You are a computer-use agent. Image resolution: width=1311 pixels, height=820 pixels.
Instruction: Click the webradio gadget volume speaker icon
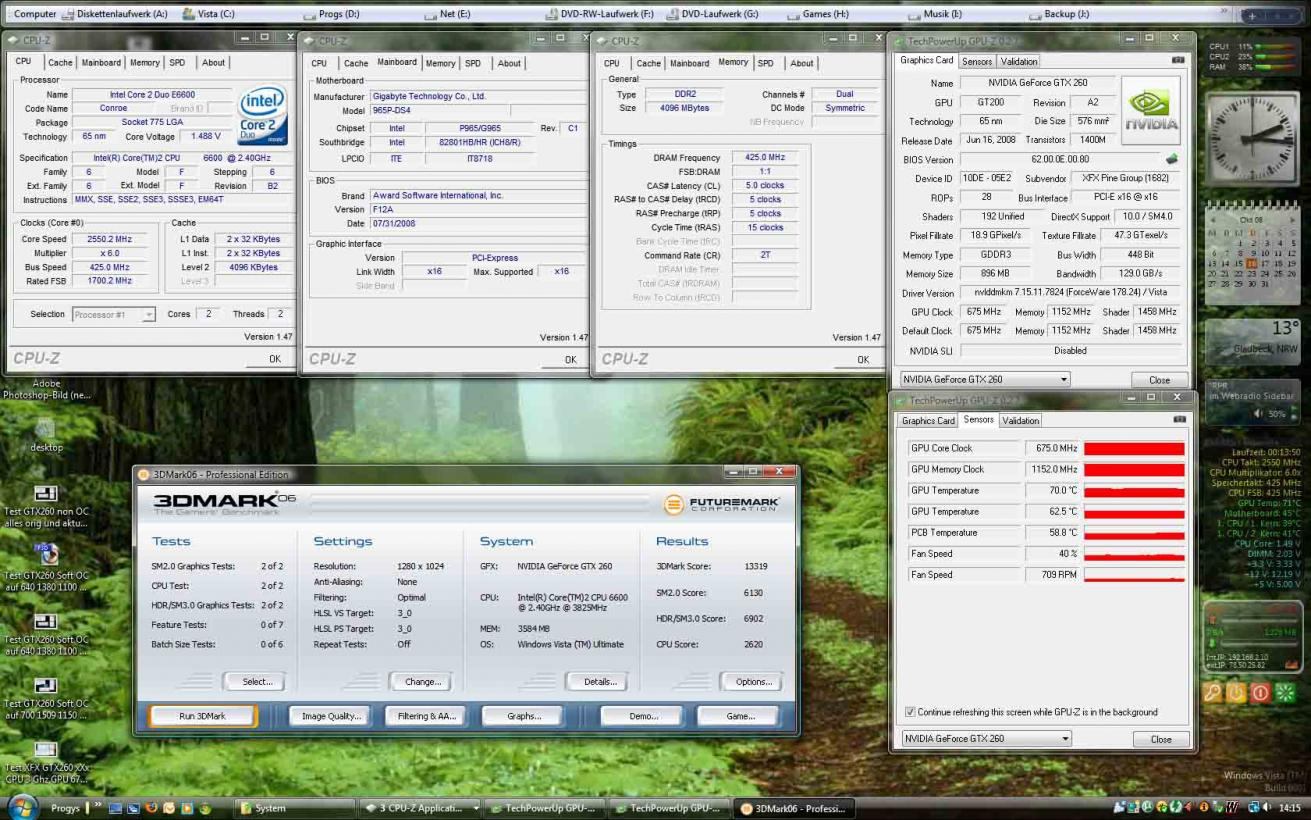click(1260, 414)
